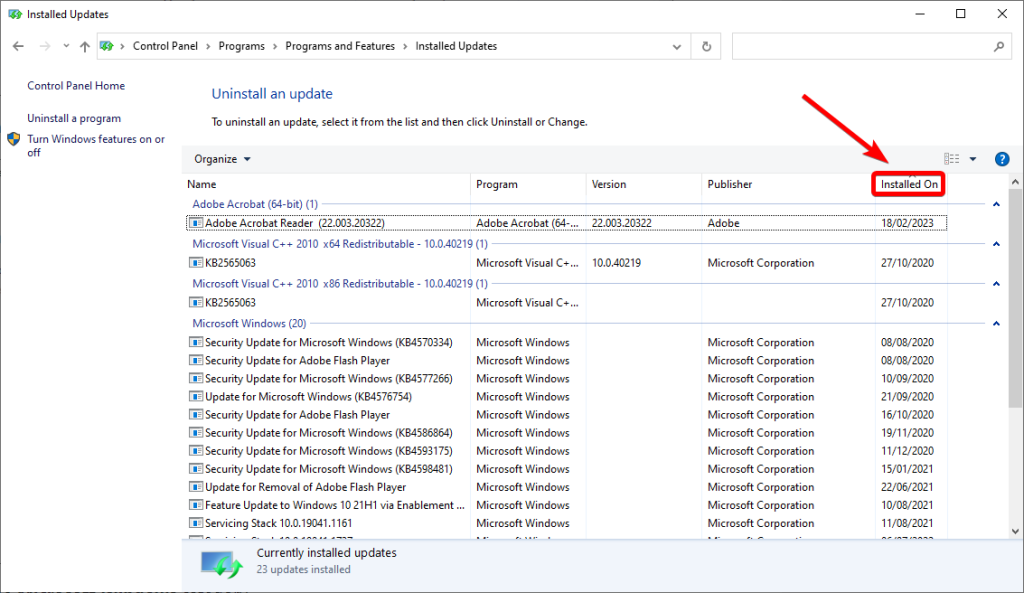Sort by the Publisher column header
1024x593 pixels.
point(730,185)
